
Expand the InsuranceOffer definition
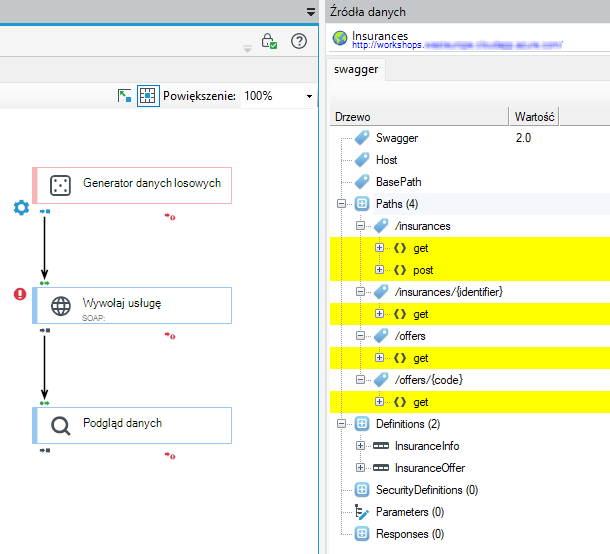(360, 467)
